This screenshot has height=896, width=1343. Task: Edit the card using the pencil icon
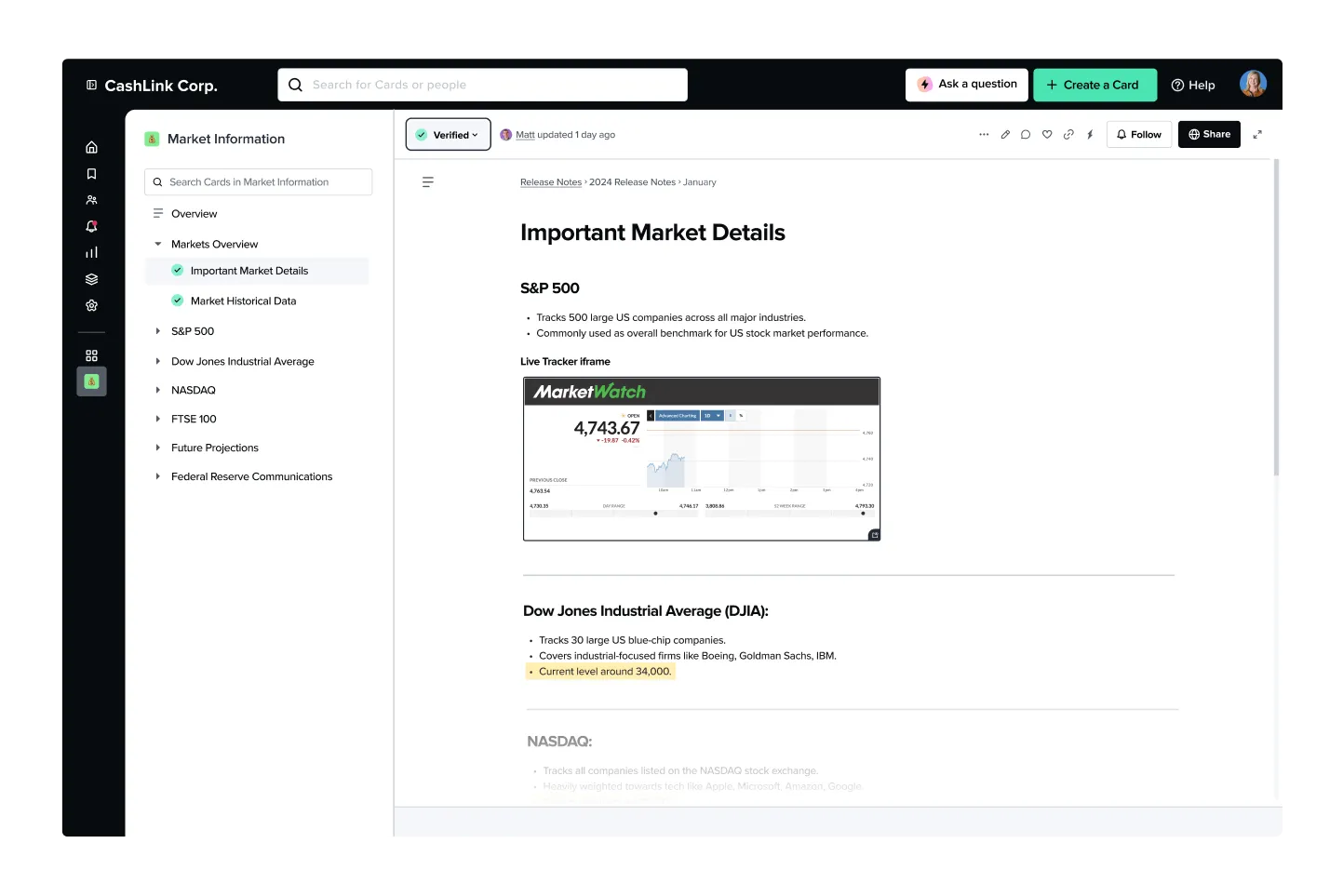point(1005,134)
